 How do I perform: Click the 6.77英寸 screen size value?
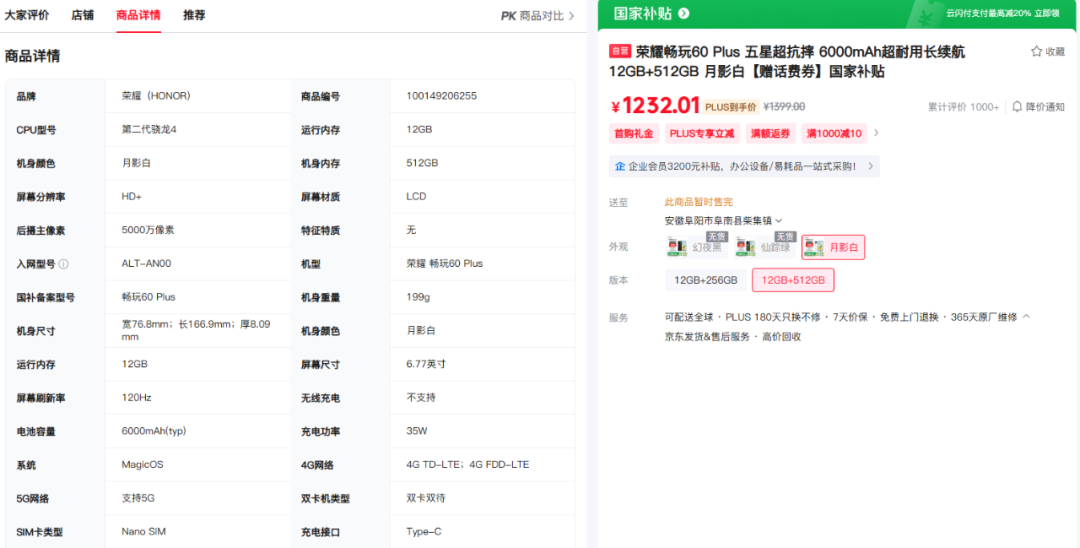426,364
